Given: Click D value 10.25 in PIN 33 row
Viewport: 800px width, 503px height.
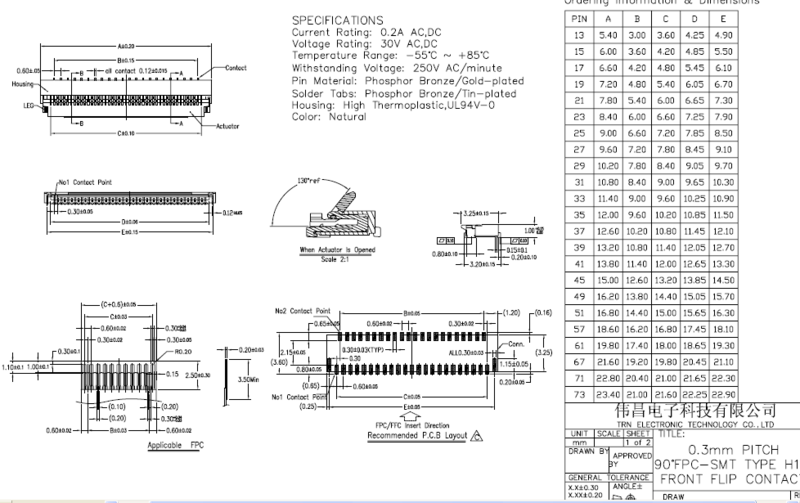Looking at the screenshot, I should 694,198.
